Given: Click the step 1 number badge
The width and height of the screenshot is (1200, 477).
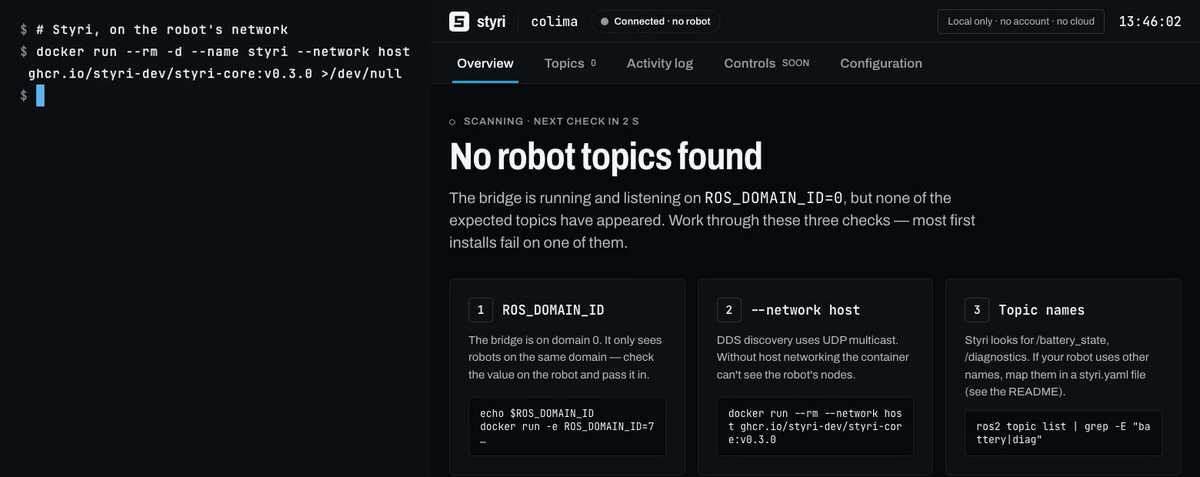Looking at the screenshot, I should coord(481,310).
